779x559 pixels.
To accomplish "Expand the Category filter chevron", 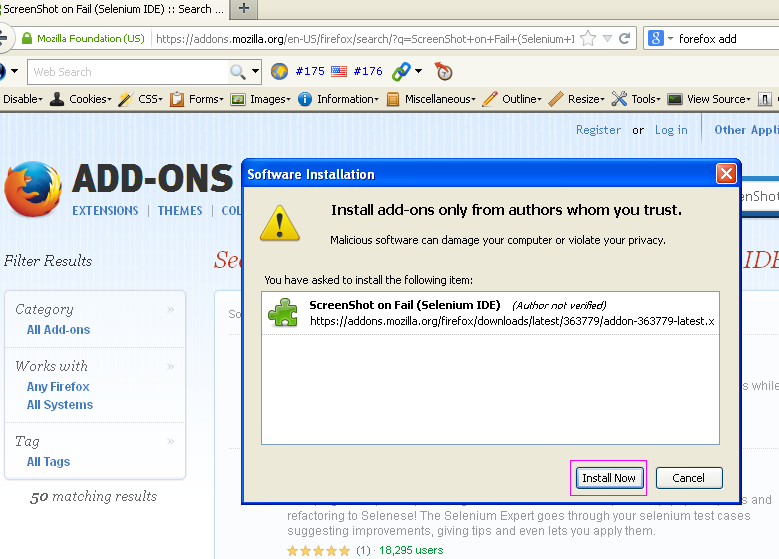I will click(x=170, y=310).
